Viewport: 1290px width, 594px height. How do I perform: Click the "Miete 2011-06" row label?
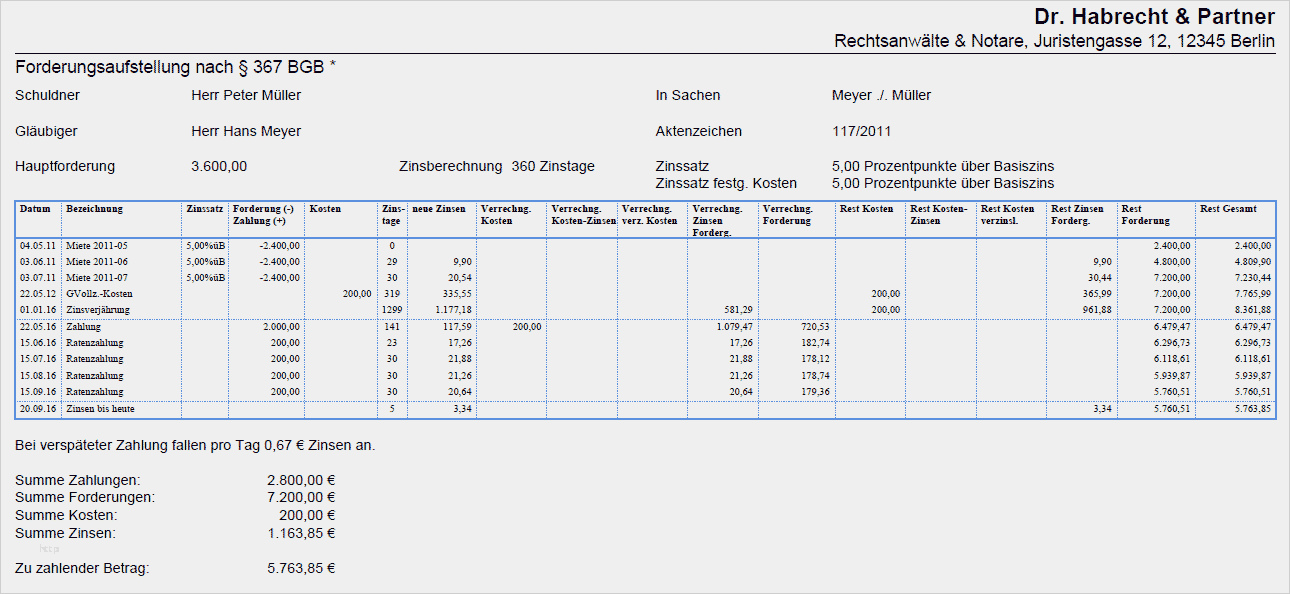pos(97,261)
